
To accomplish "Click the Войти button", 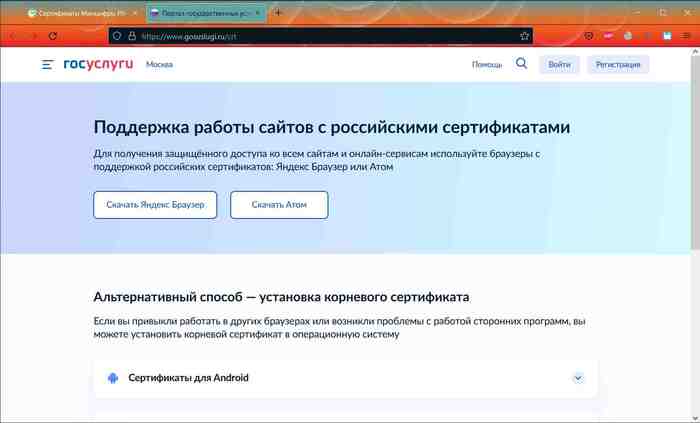I will (x=559, y=65).
